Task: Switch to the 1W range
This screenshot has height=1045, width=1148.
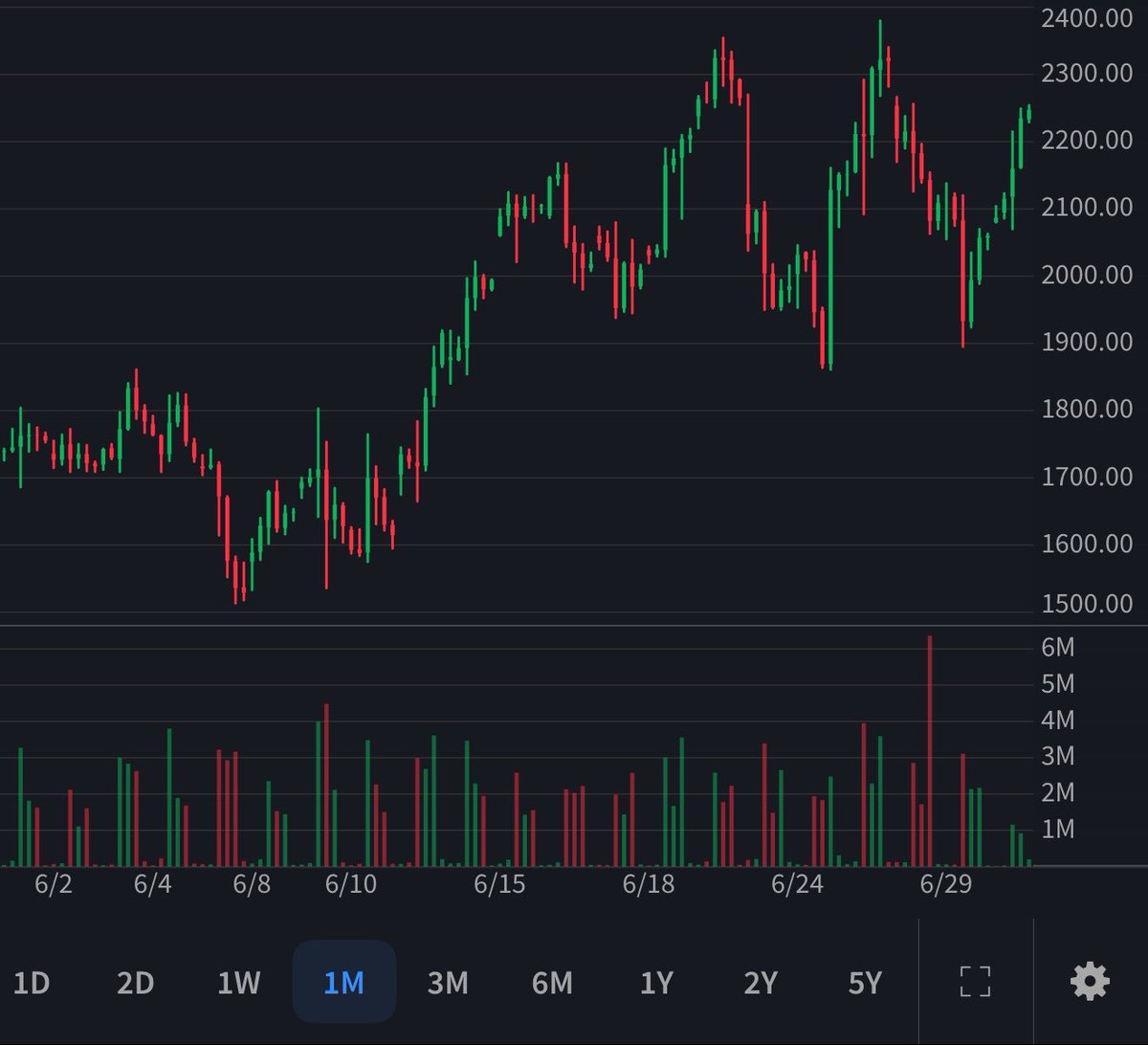Action: (x=239, y=983)
